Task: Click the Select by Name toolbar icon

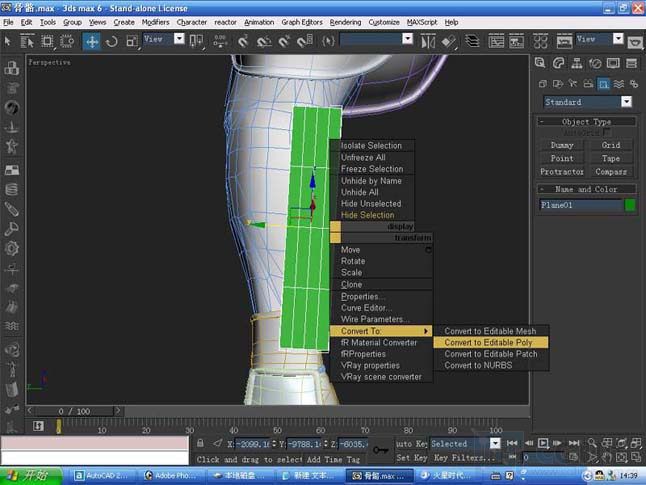Action: (27, 41)
